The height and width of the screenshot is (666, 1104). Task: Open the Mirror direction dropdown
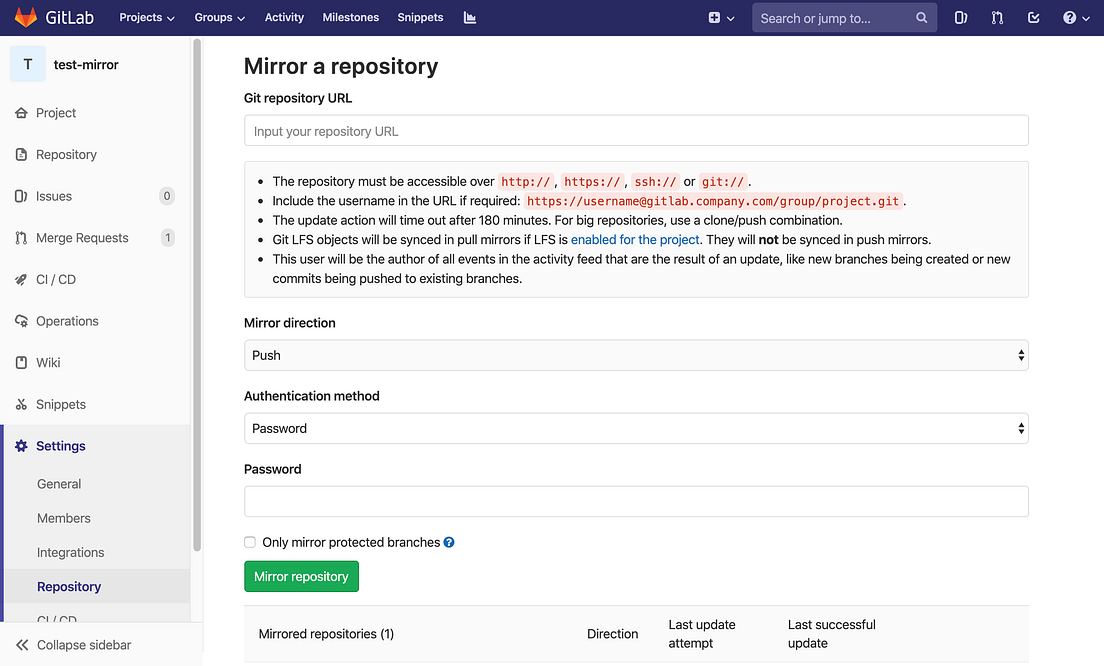click(636, 355)
